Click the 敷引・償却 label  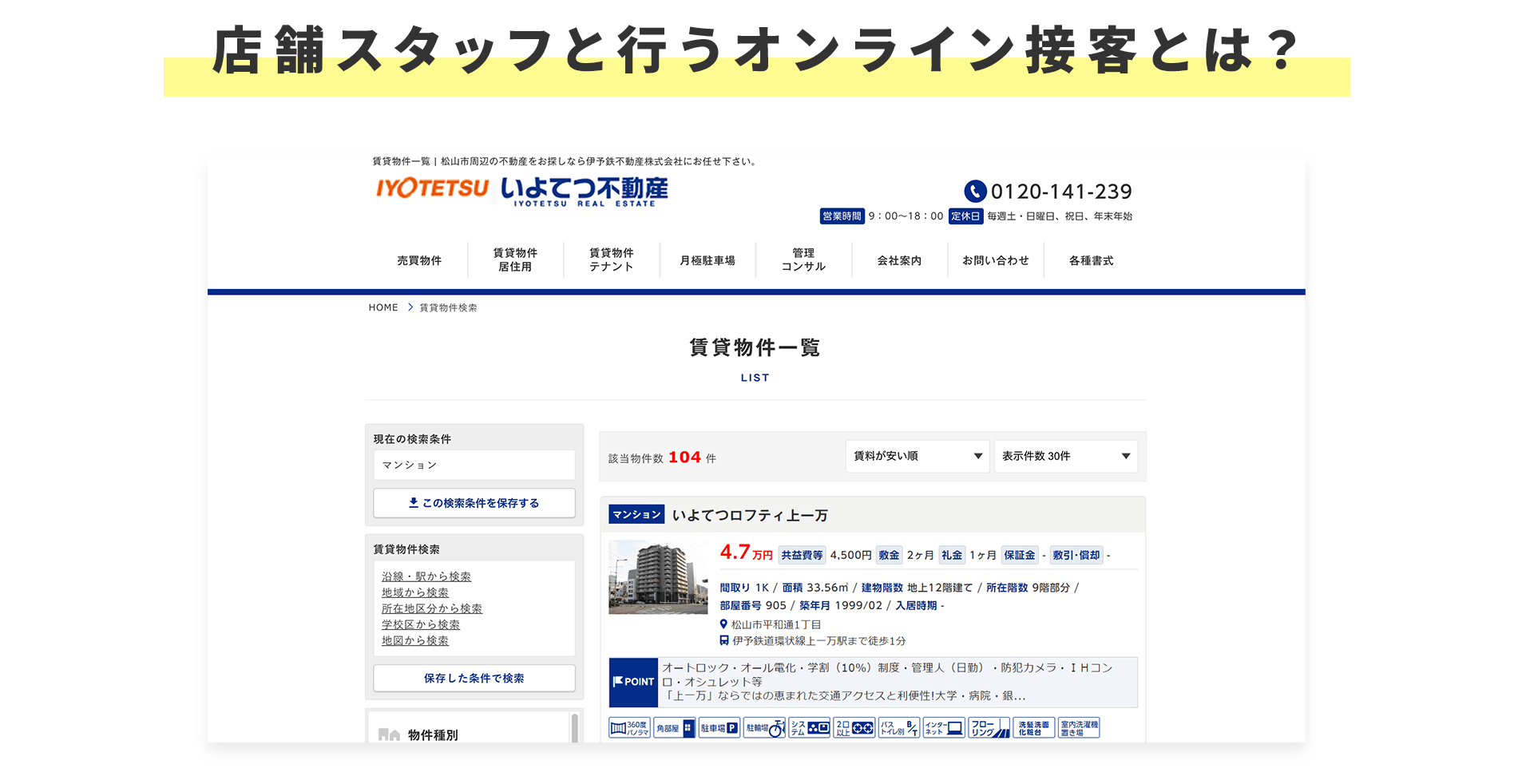pos(1076,555)
